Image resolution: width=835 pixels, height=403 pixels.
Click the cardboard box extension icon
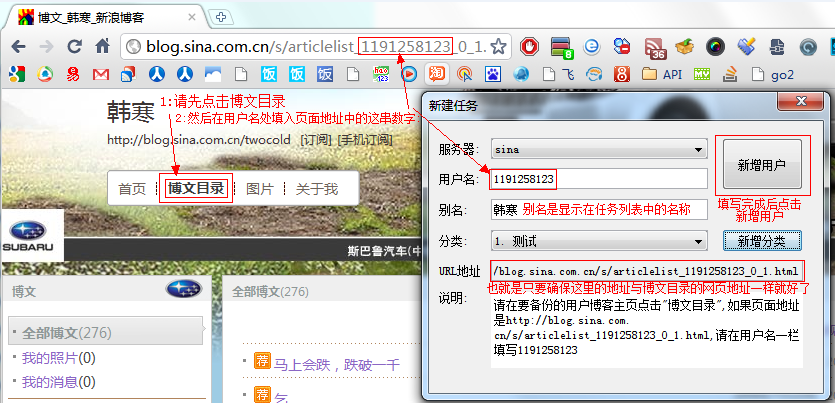point(684,47)
